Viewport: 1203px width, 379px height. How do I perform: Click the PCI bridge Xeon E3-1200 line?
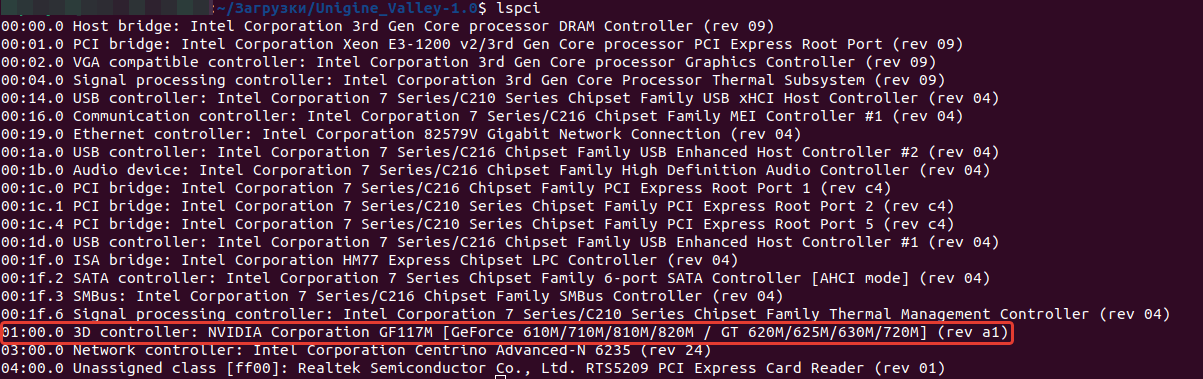coord(482,44)
